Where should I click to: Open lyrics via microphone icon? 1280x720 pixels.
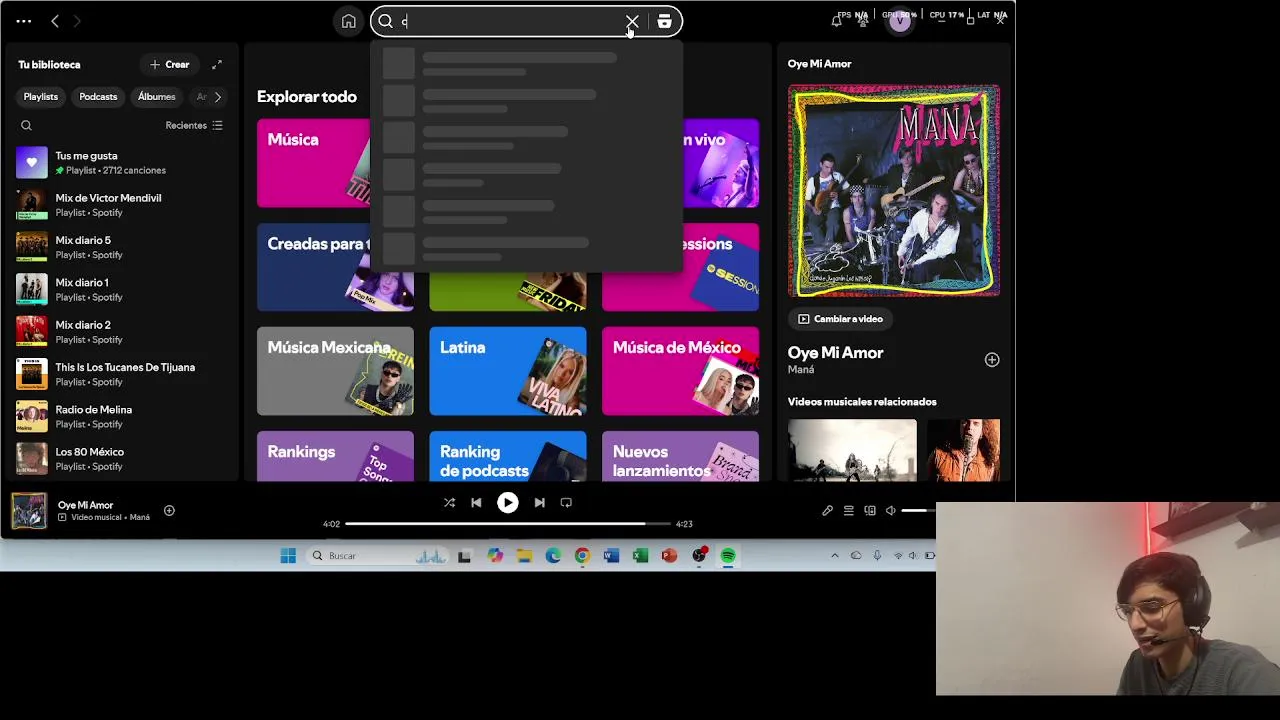[x=827, y=511]
